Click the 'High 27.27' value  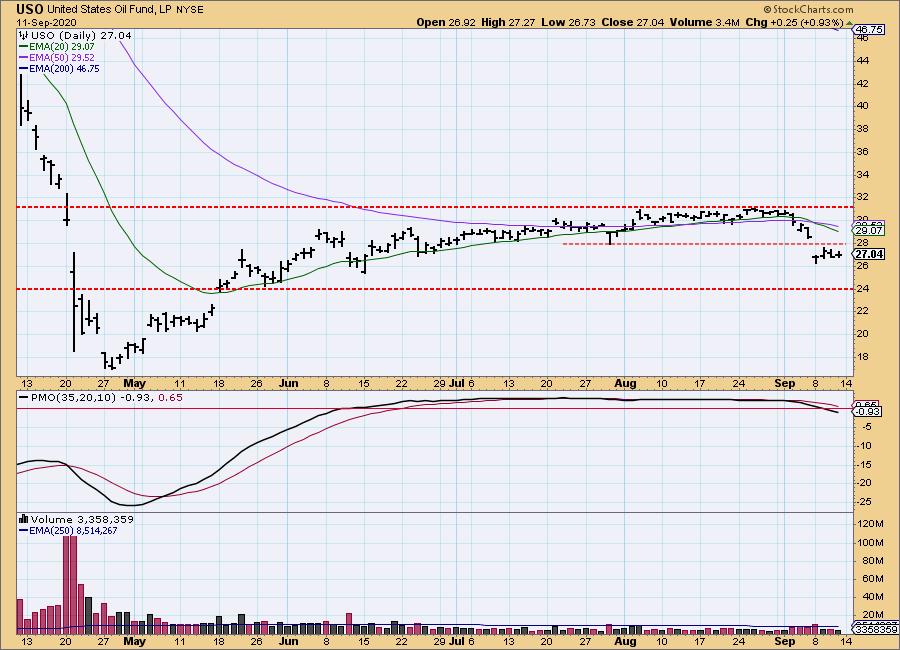[x=508, y=22]
